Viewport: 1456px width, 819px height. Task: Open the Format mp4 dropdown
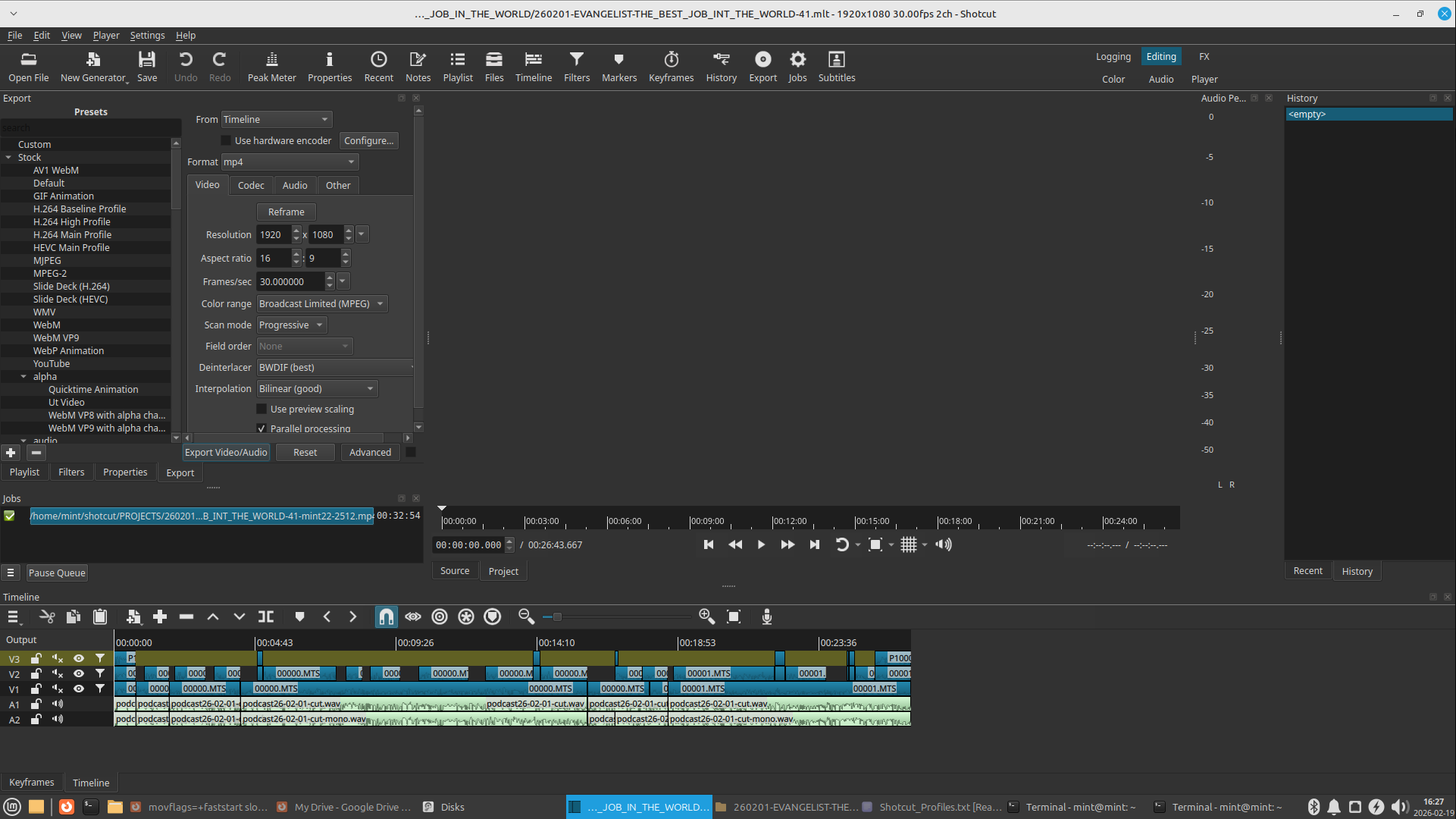(x=290, y=162)
